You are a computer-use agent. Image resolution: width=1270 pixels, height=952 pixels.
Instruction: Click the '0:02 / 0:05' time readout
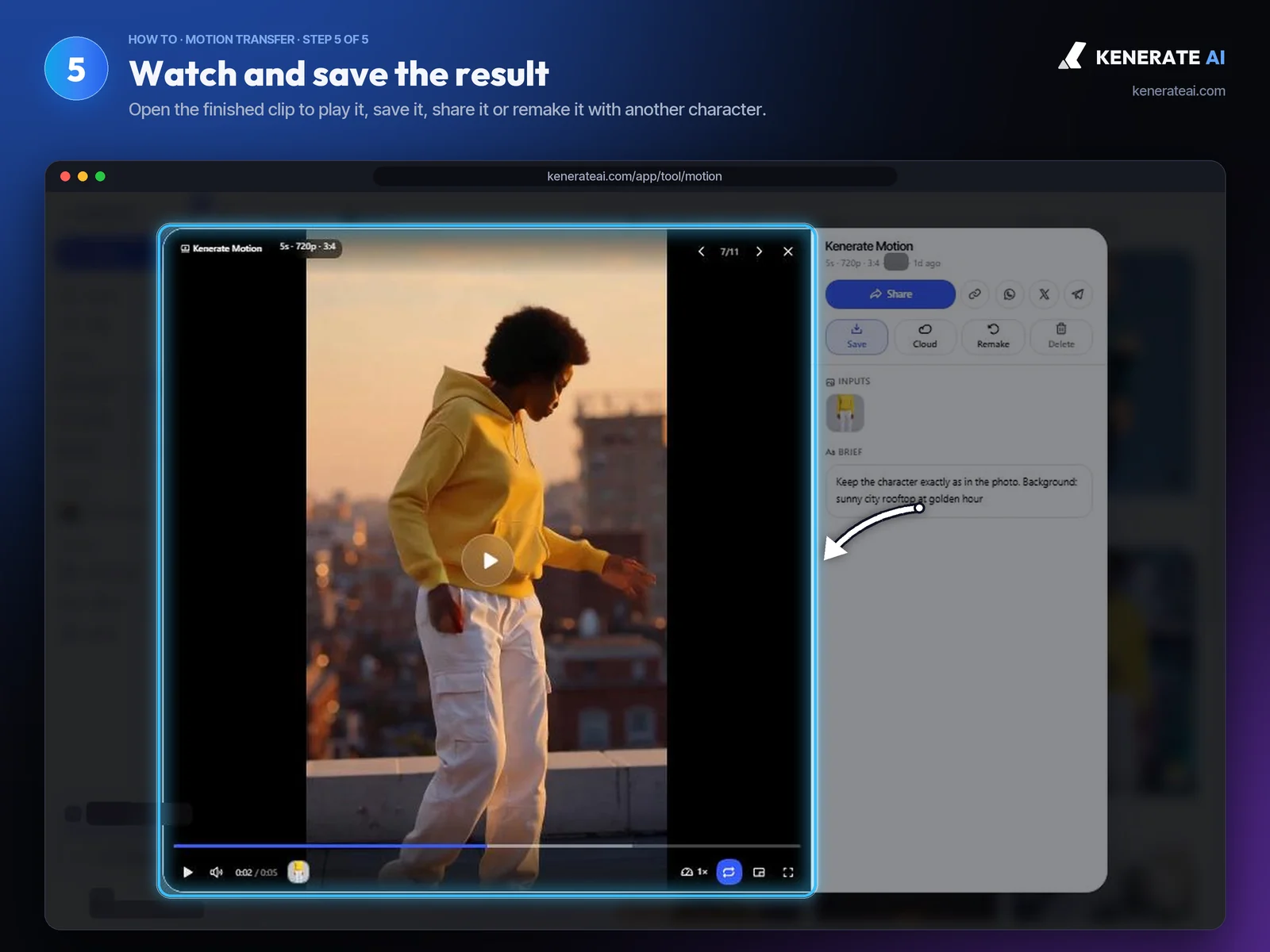256,873
